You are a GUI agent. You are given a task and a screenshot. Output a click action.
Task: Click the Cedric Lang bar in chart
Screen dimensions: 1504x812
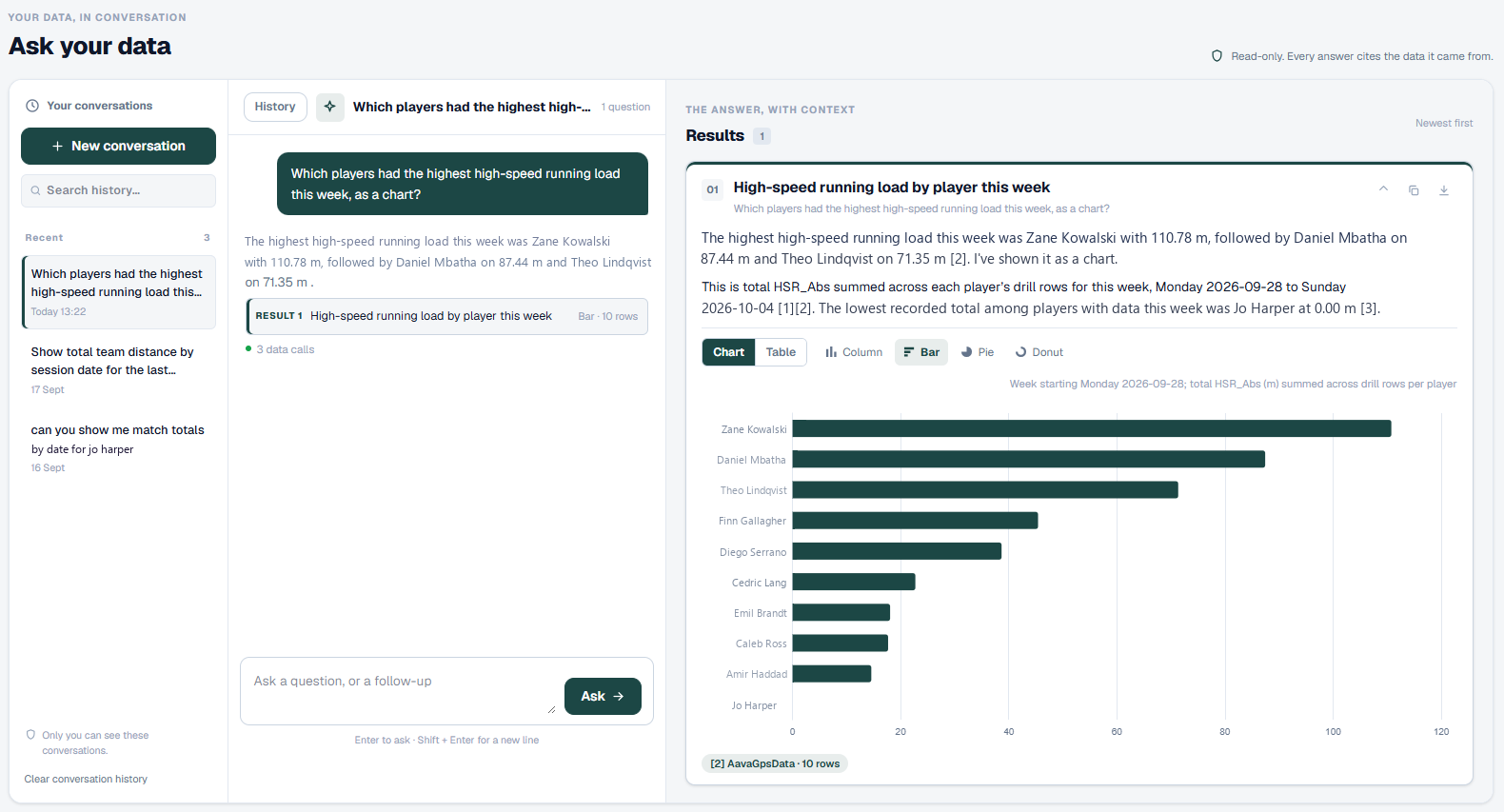tap(854, 582)
